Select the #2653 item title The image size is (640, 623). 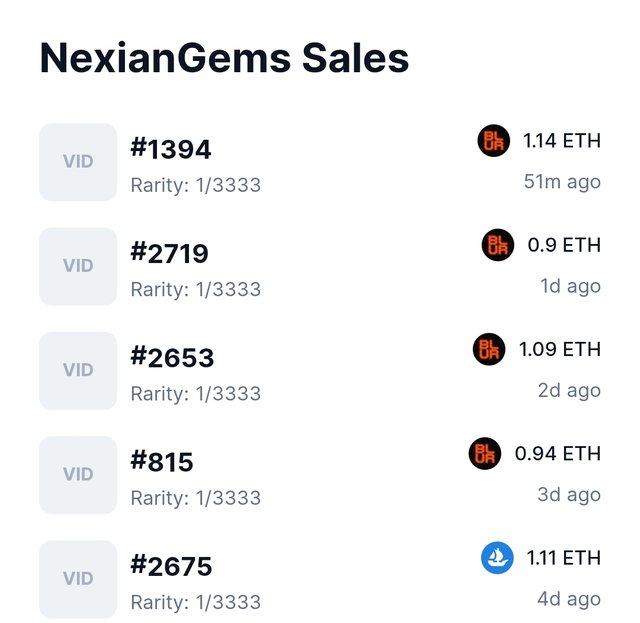pos(172,357)
